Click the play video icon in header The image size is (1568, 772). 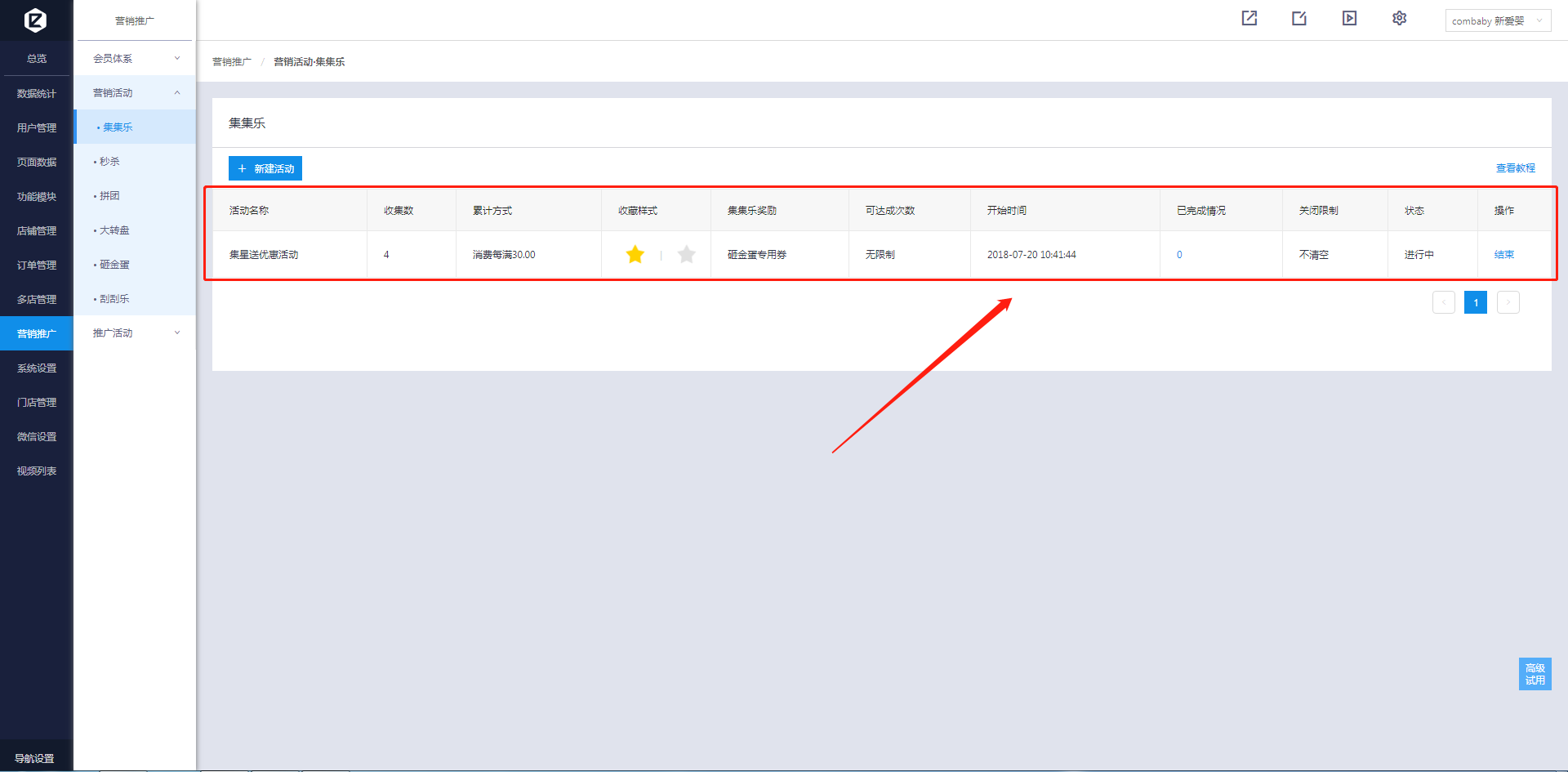tap(1349, 19)
